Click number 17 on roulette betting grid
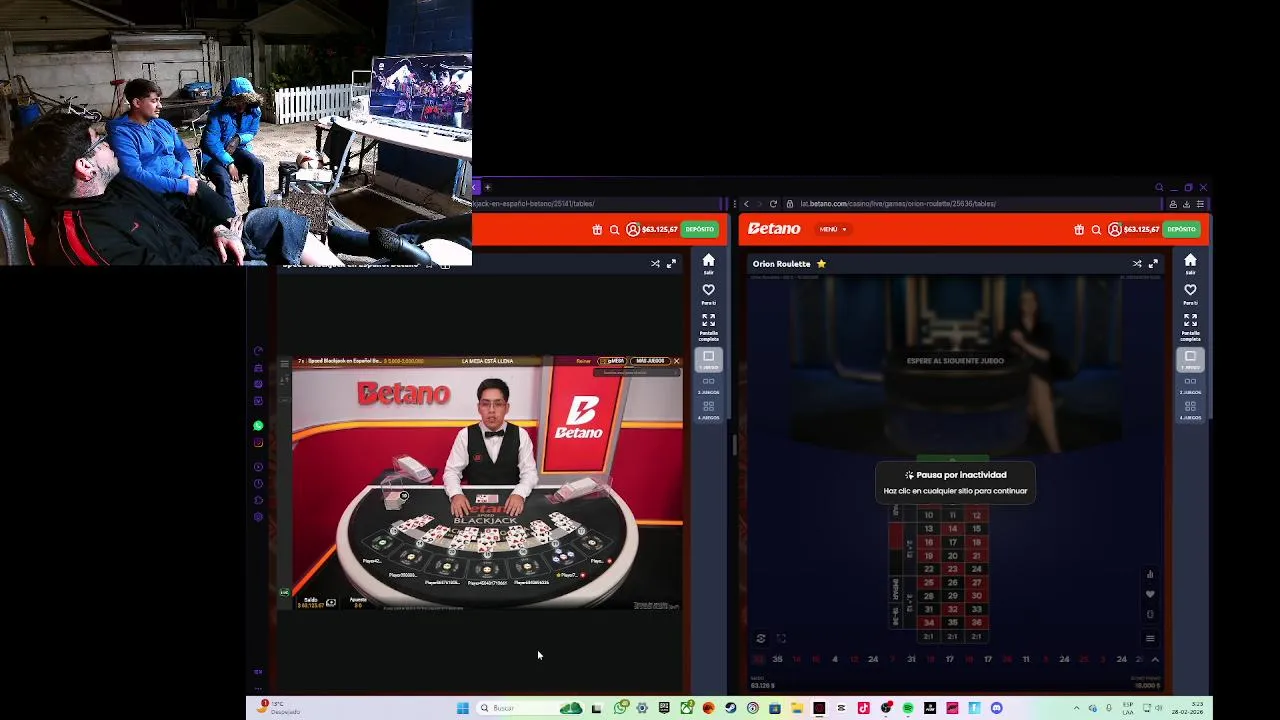The width and height of the screenshot is (1280, 720). (952, 542)
